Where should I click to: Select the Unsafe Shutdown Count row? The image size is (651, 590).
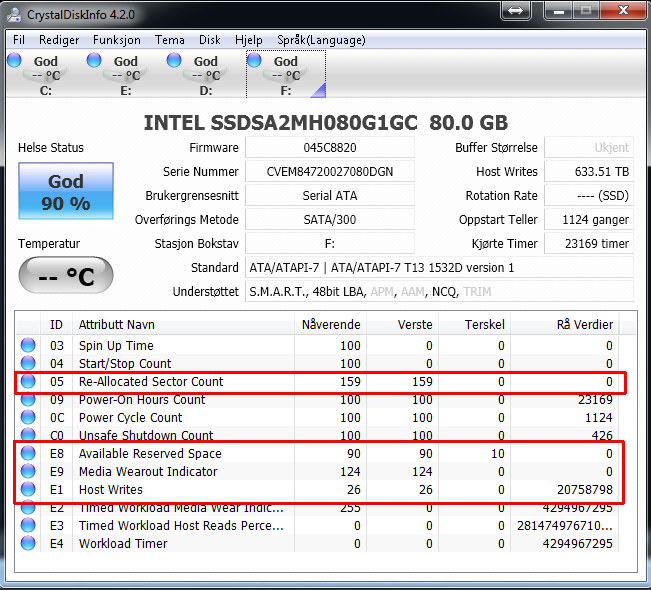click(x=318, y=435)
